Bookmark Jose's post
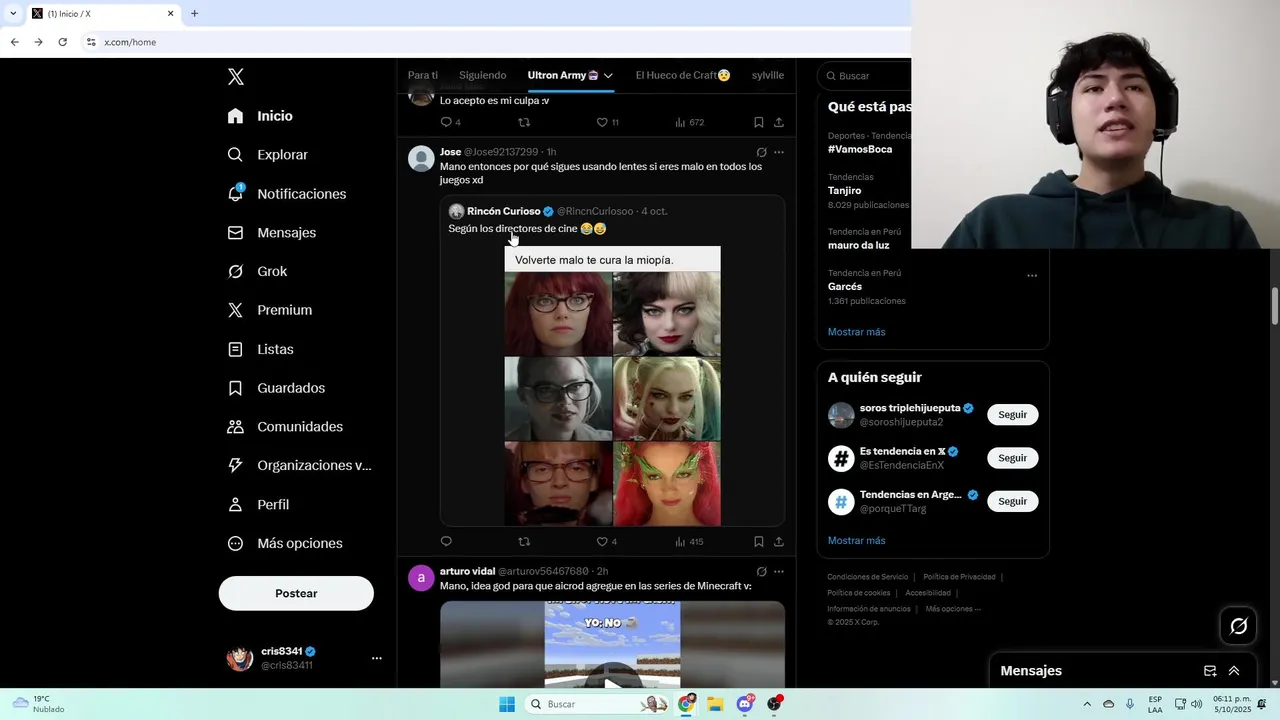Viewport: 1280px width, 720px height. point(758,541)
